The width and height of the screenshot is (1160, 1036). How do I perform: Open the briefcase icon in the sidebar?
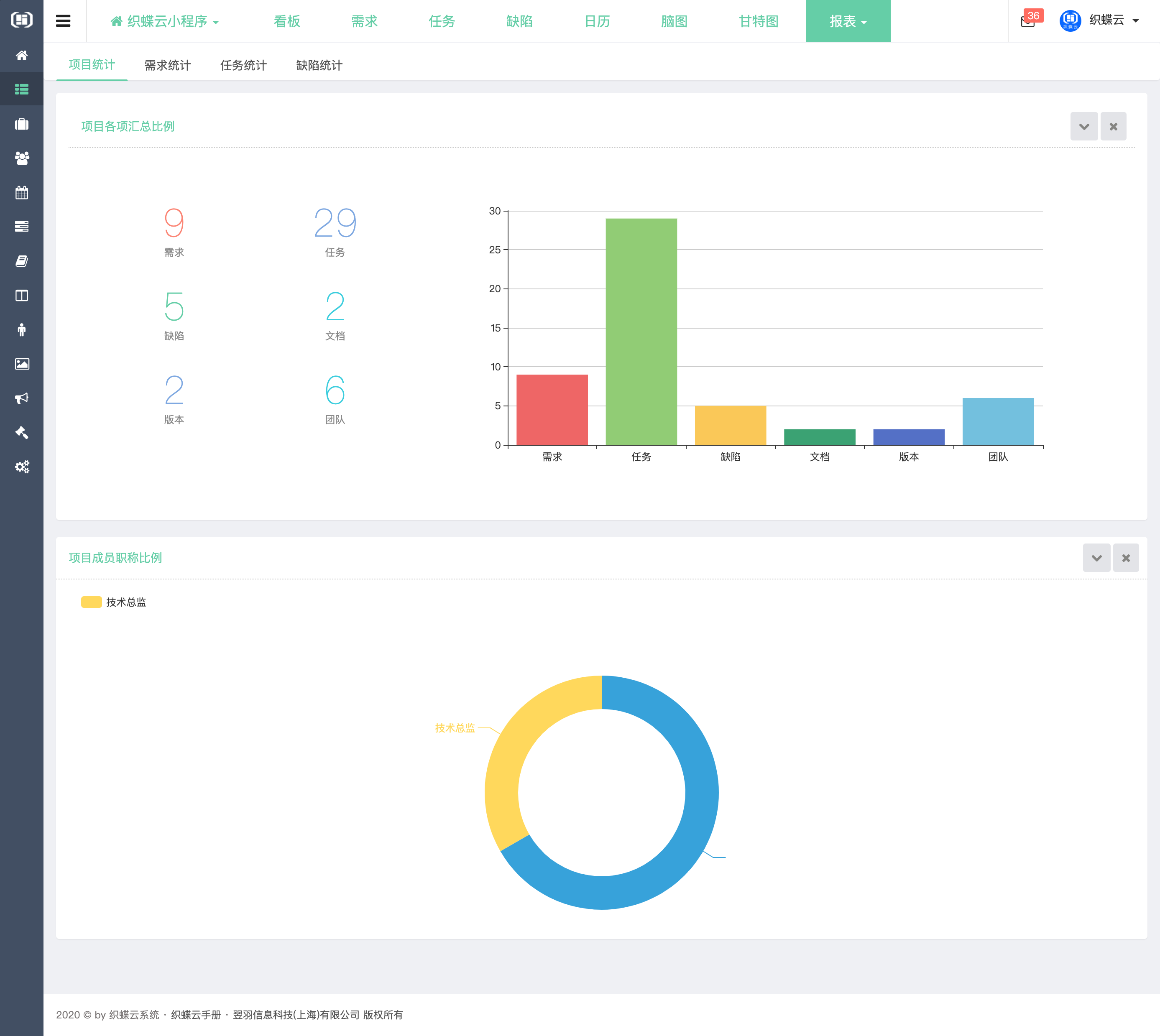[22, 124]
